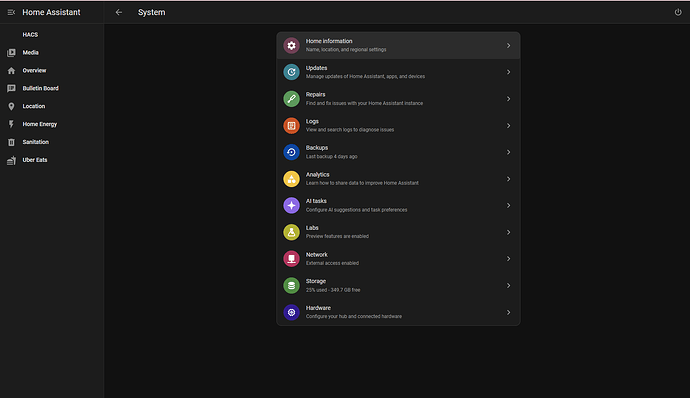Click the green Storage database icon
The height and width of the screenshot is (398, 690).
coord(291,286)
